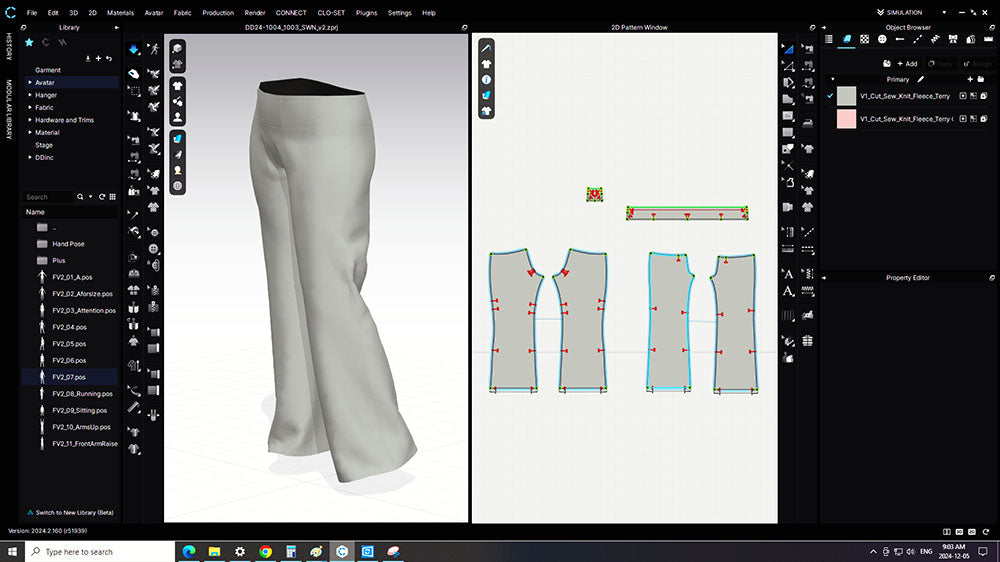Toggle checkmark on first V1_Cut_Sew_Knit_Fleece_Terry fabric
1000x562 pixels.
click(830, 96)
